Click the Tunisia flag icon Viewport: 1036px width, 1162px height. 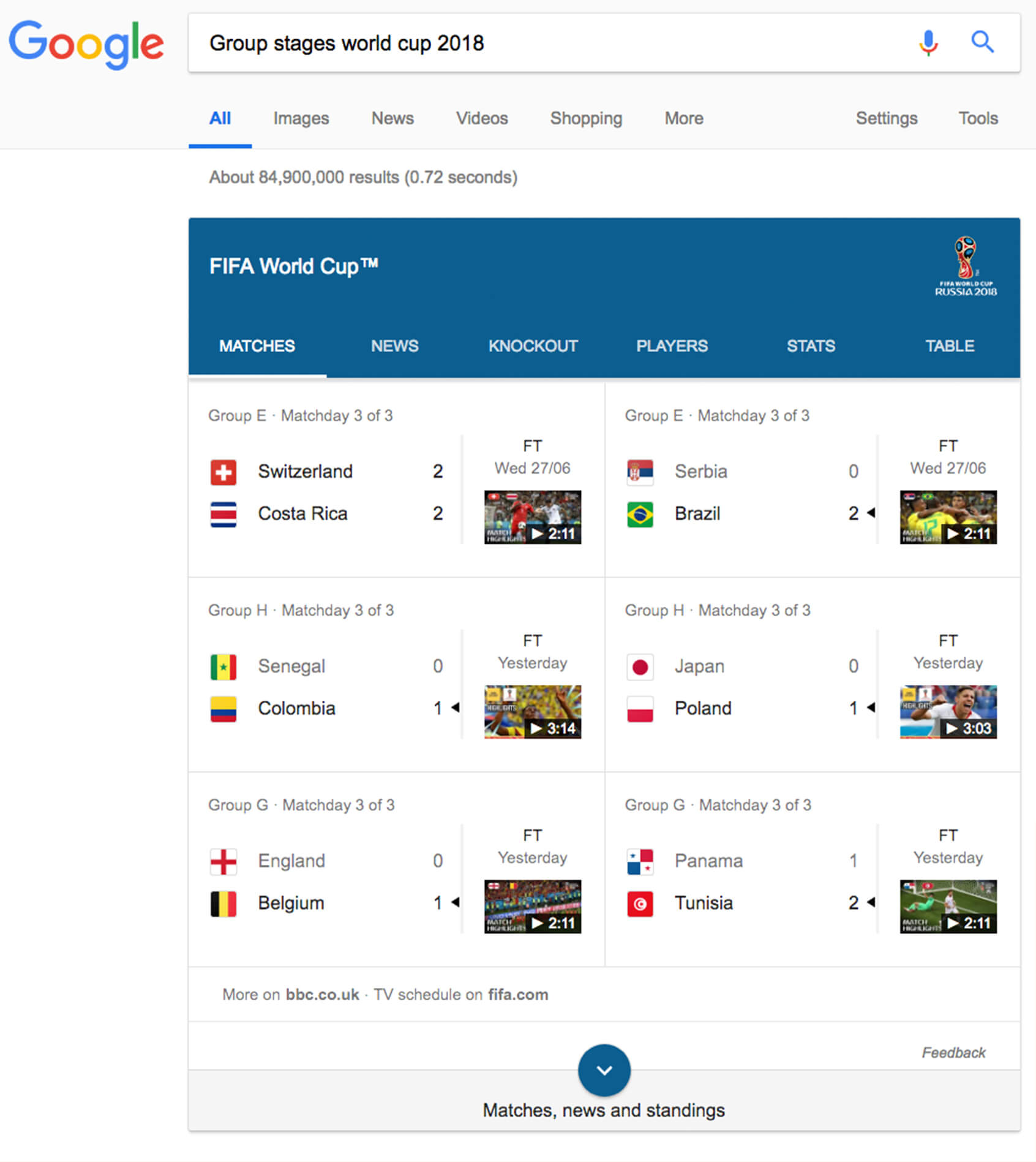point(640,904)
